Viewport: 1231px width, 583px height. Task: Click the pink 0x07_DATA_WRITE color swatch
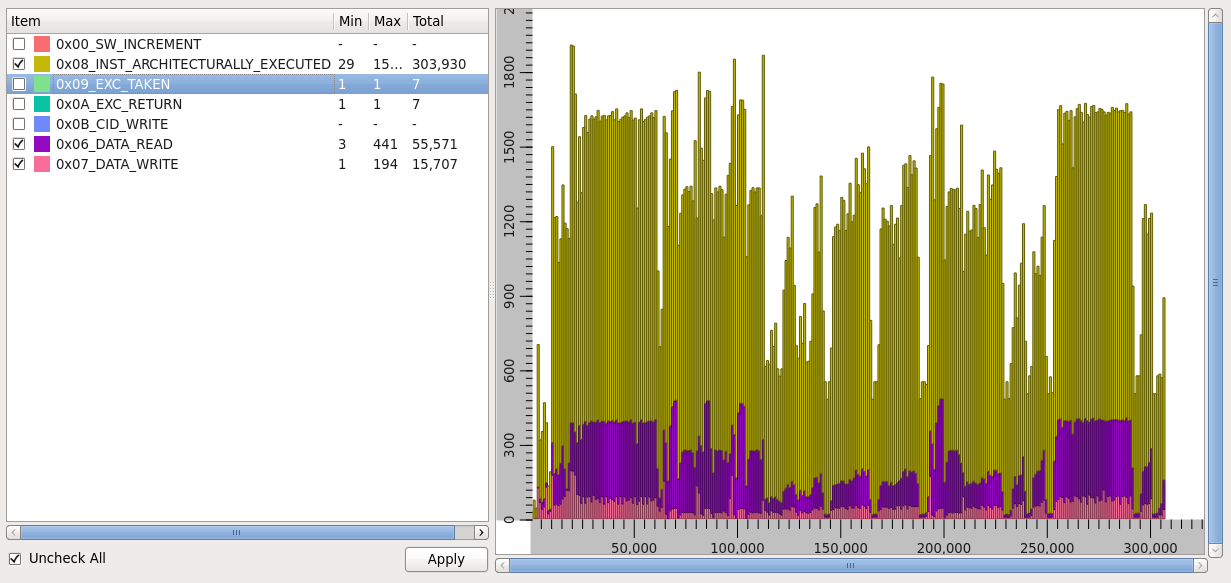tap(42, 164)
